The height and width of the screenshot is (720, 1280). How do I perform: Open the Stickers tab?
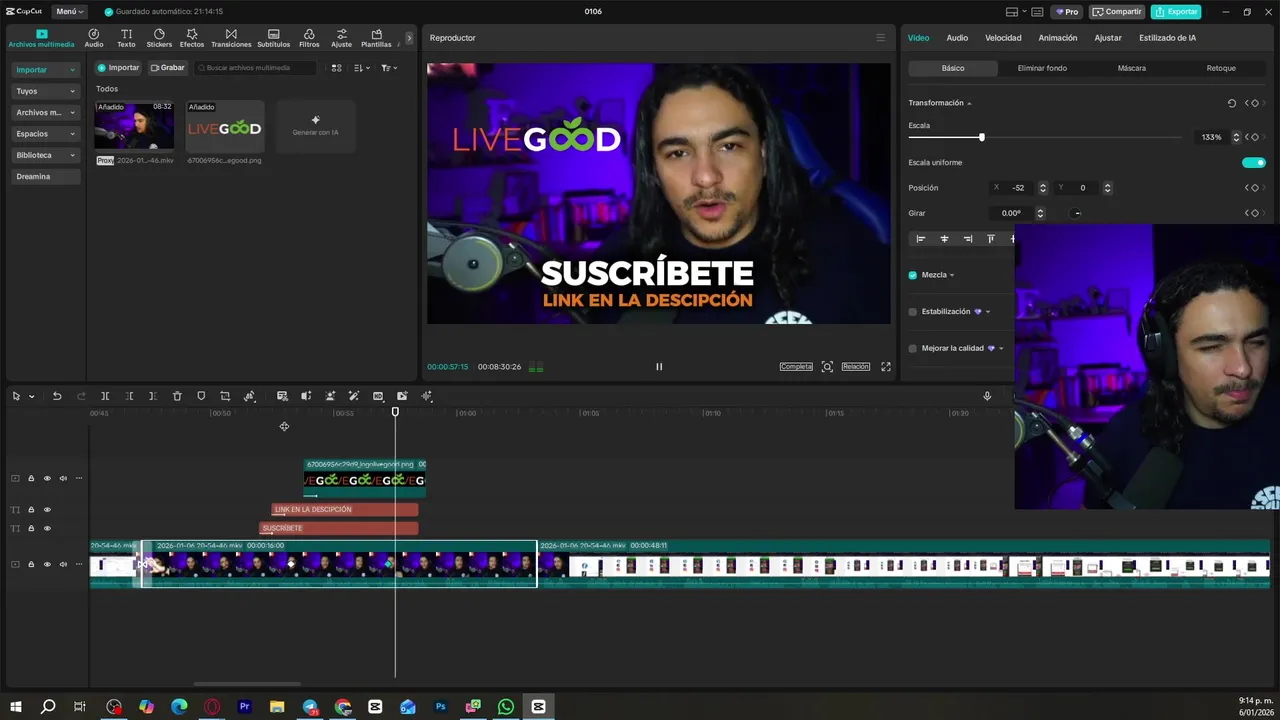[159, 38]
